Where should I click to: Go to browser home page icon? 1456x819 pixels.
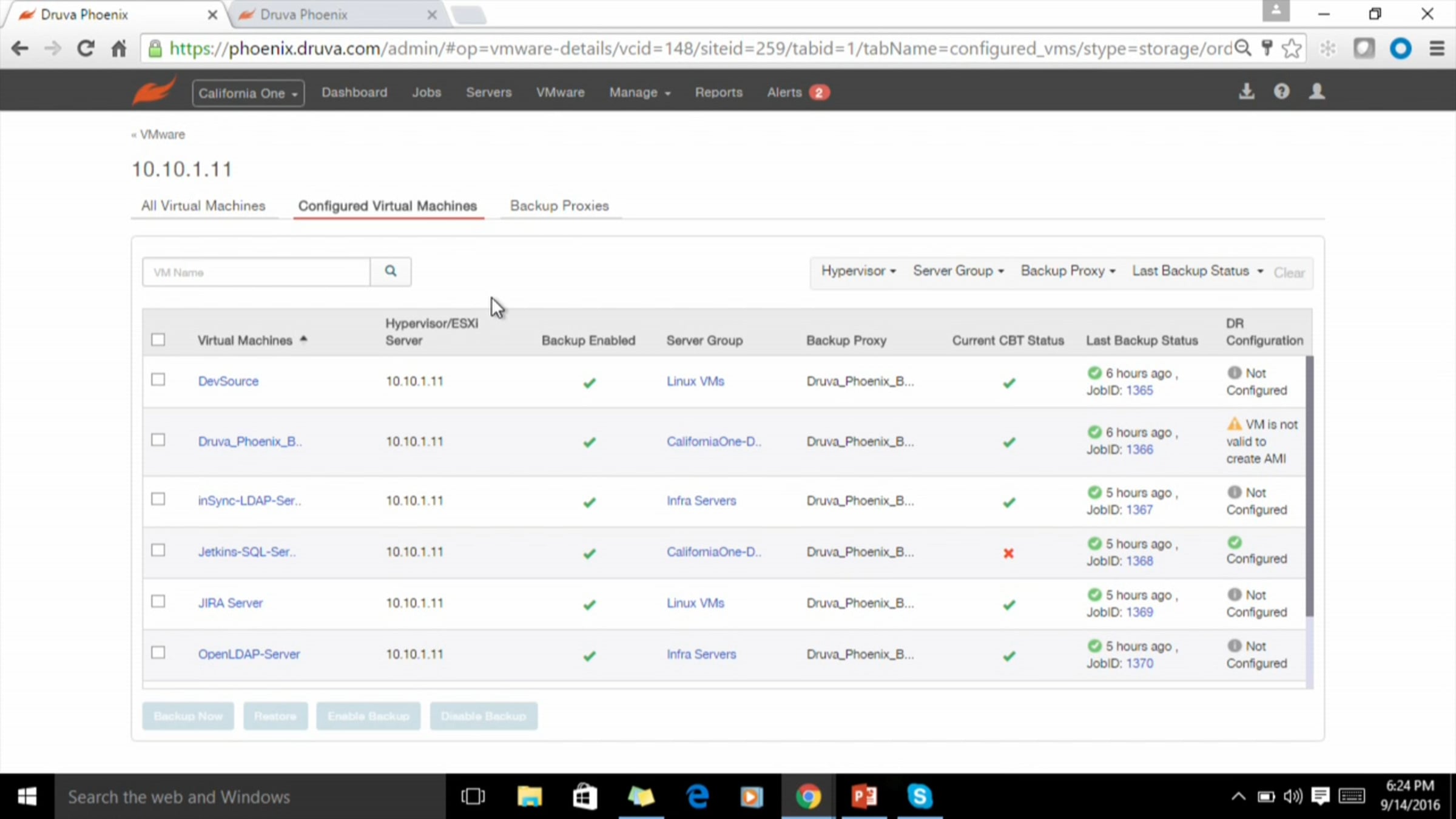pos(119,49)
